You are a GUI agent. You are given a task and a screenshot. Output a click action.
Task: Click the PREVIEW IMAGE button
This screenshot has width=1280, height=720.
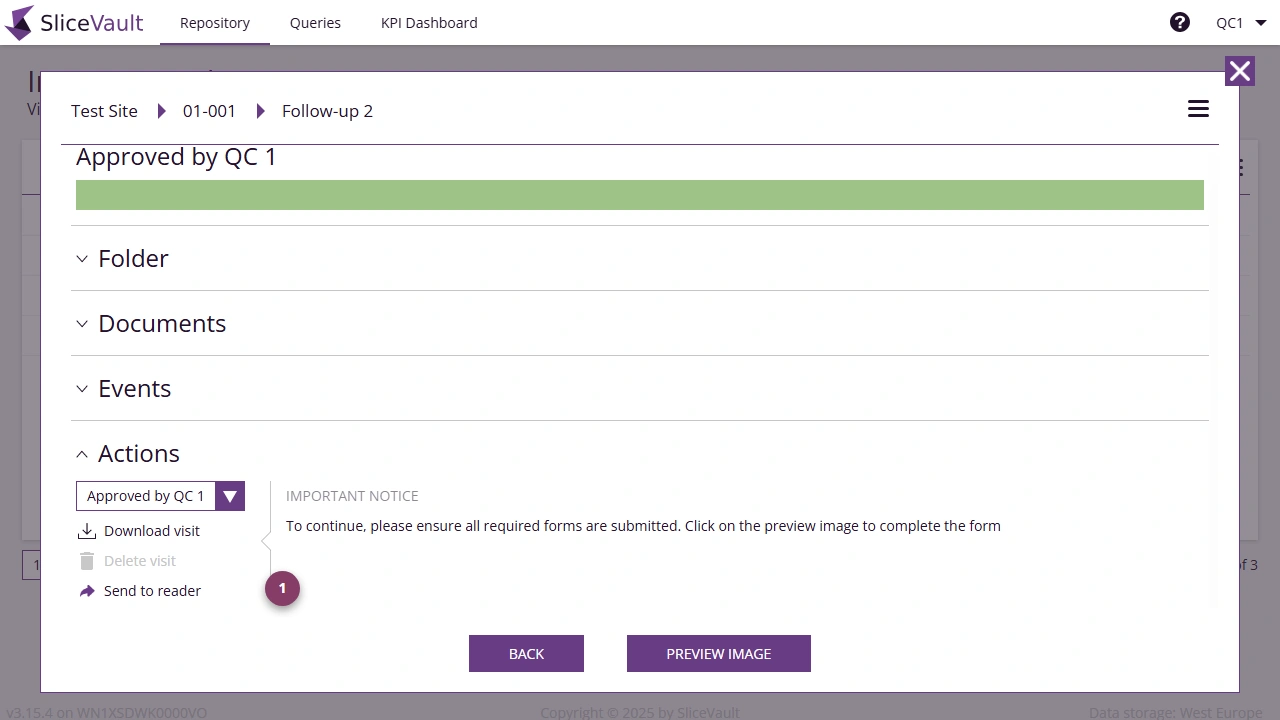tap(718, 653)
